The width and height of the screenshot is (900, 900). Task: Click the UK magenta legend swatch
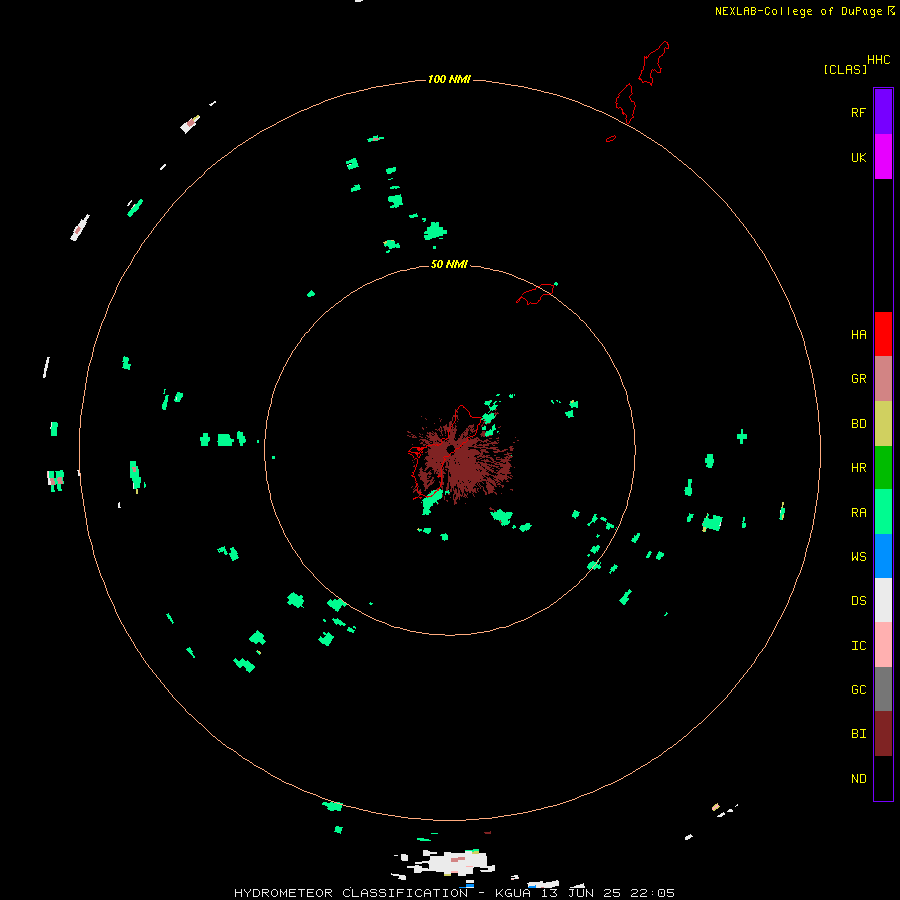[x=883, y=157]
